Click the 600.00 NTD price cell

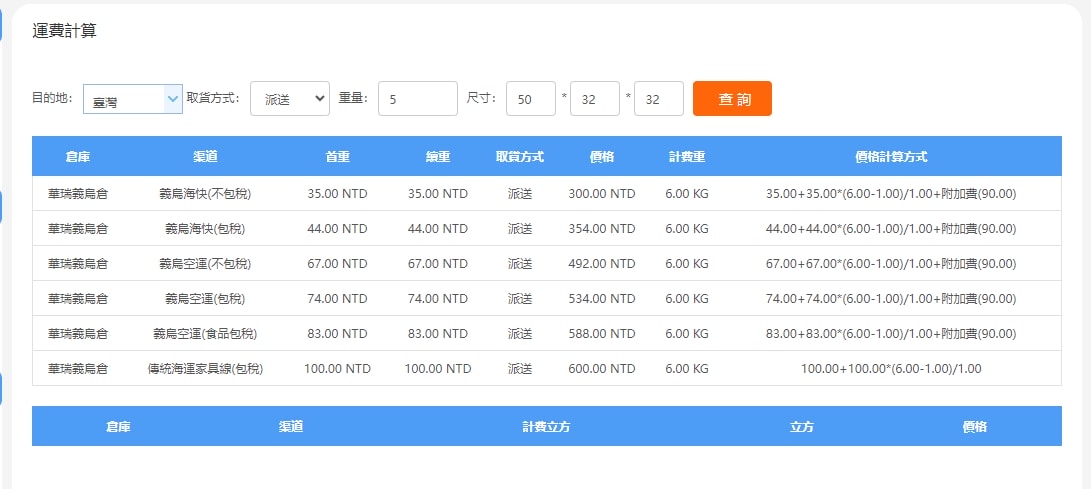coord(602,369)
